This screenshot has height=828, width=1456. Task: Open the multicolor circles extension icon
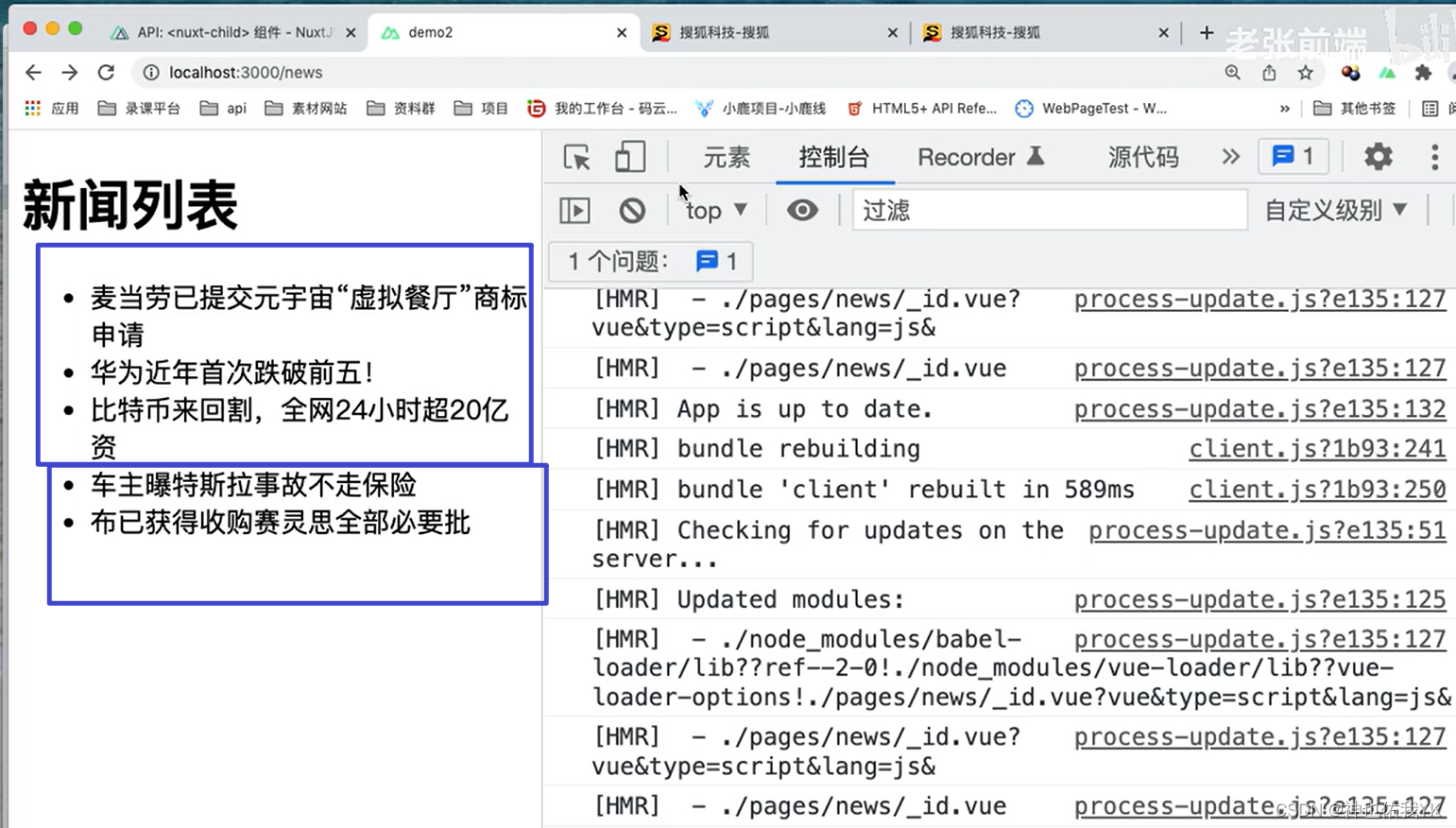click(1350, 73)
